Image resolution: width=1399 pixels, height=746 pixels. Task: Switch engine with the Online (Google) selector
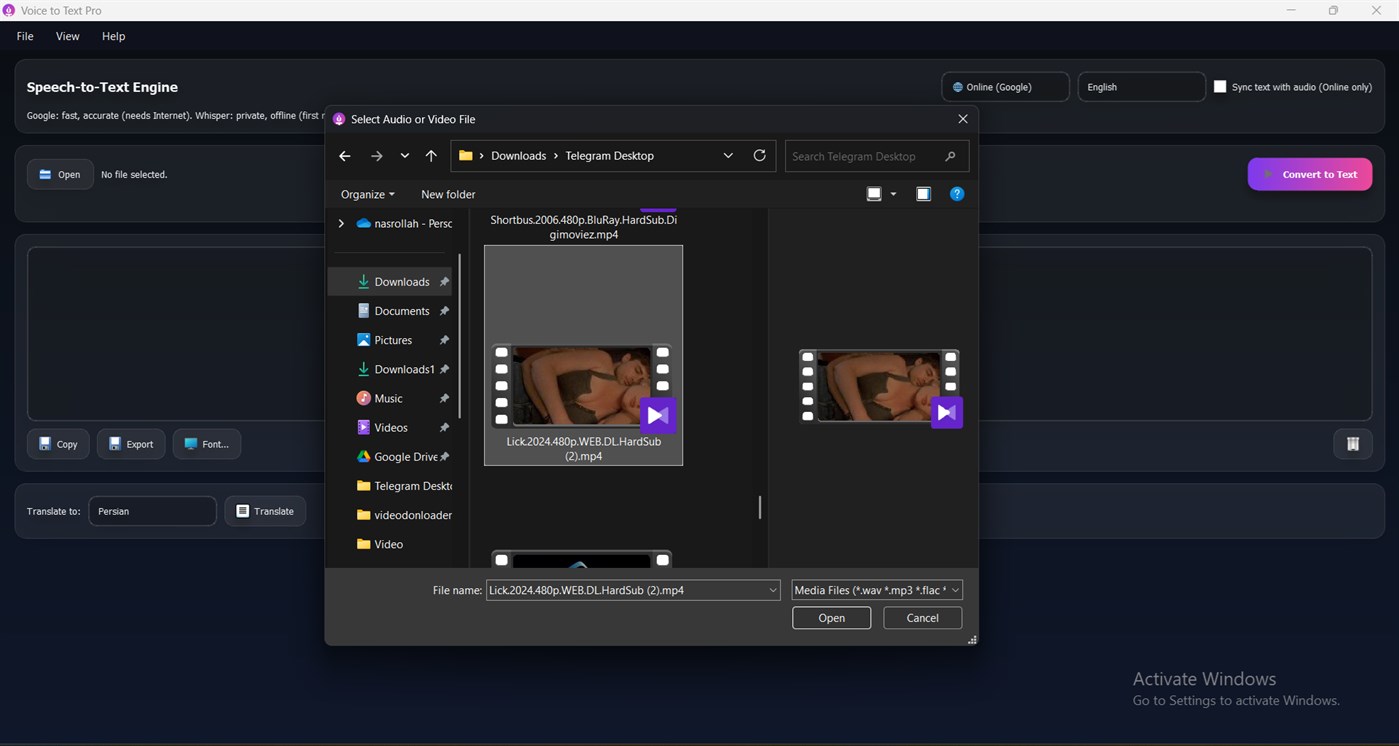point(1004,86)
